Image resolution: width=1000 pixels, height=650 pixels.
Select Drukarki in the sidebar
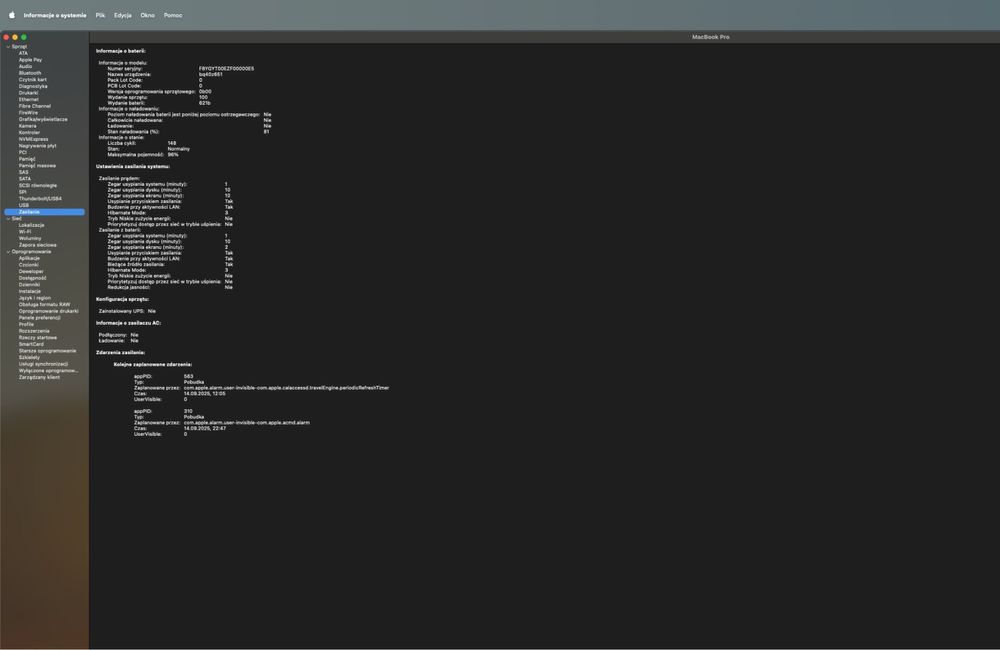(28, 93)
